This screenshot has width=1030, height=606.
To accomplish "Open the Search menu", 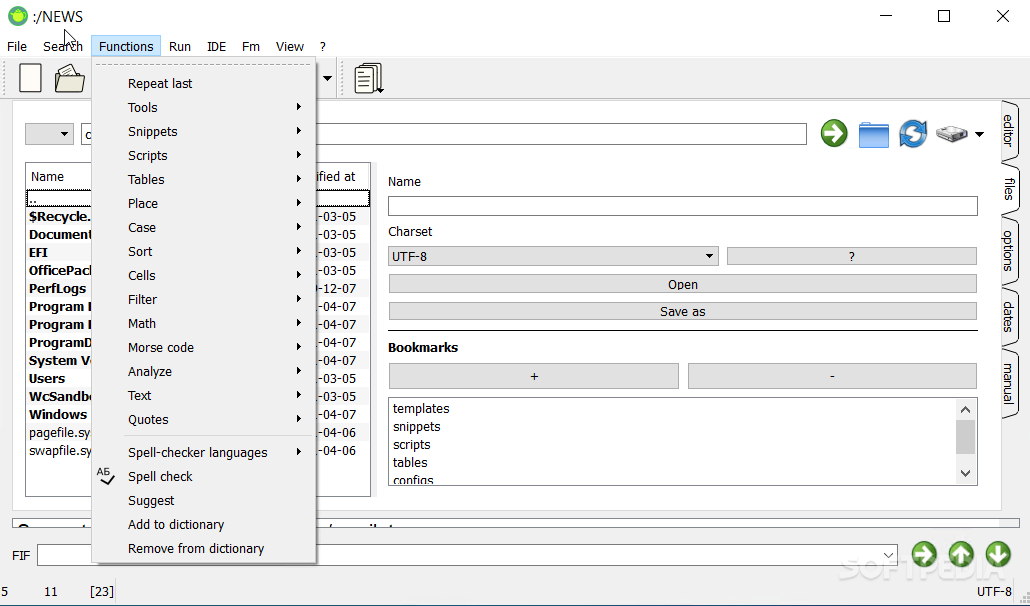I will pos(63,47).
